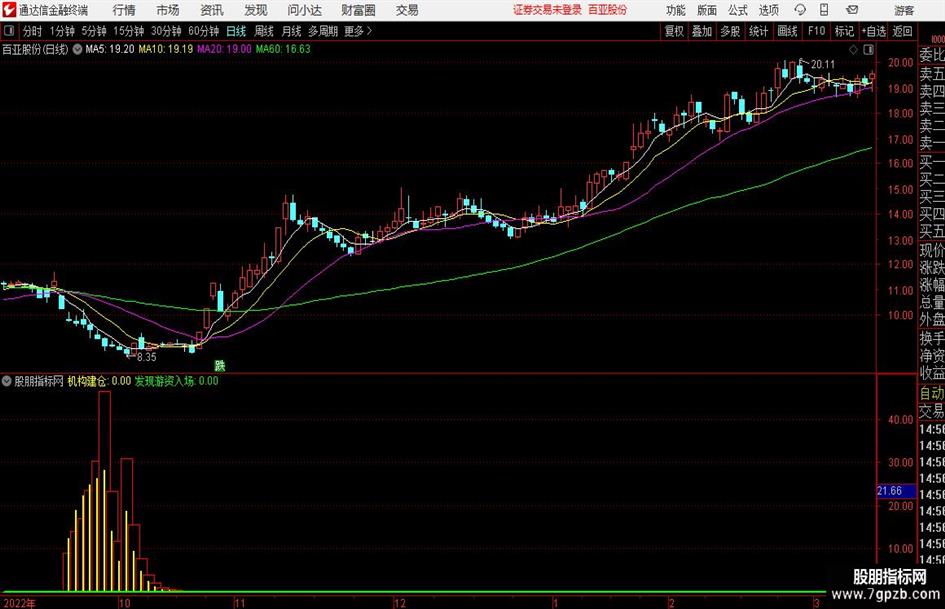Screen dimensions: 945x609
Task: Open the 发现 menu
Action: coord(256,10)
